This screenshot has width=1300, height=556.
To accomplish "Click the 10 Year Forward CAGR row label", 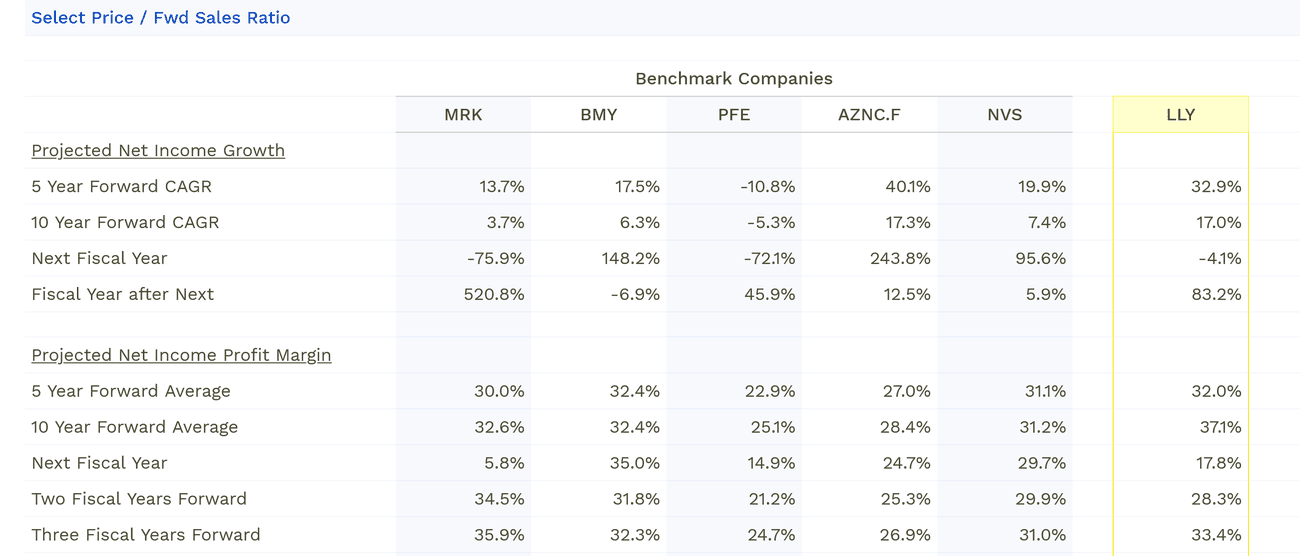I will (x=125, y=222).
